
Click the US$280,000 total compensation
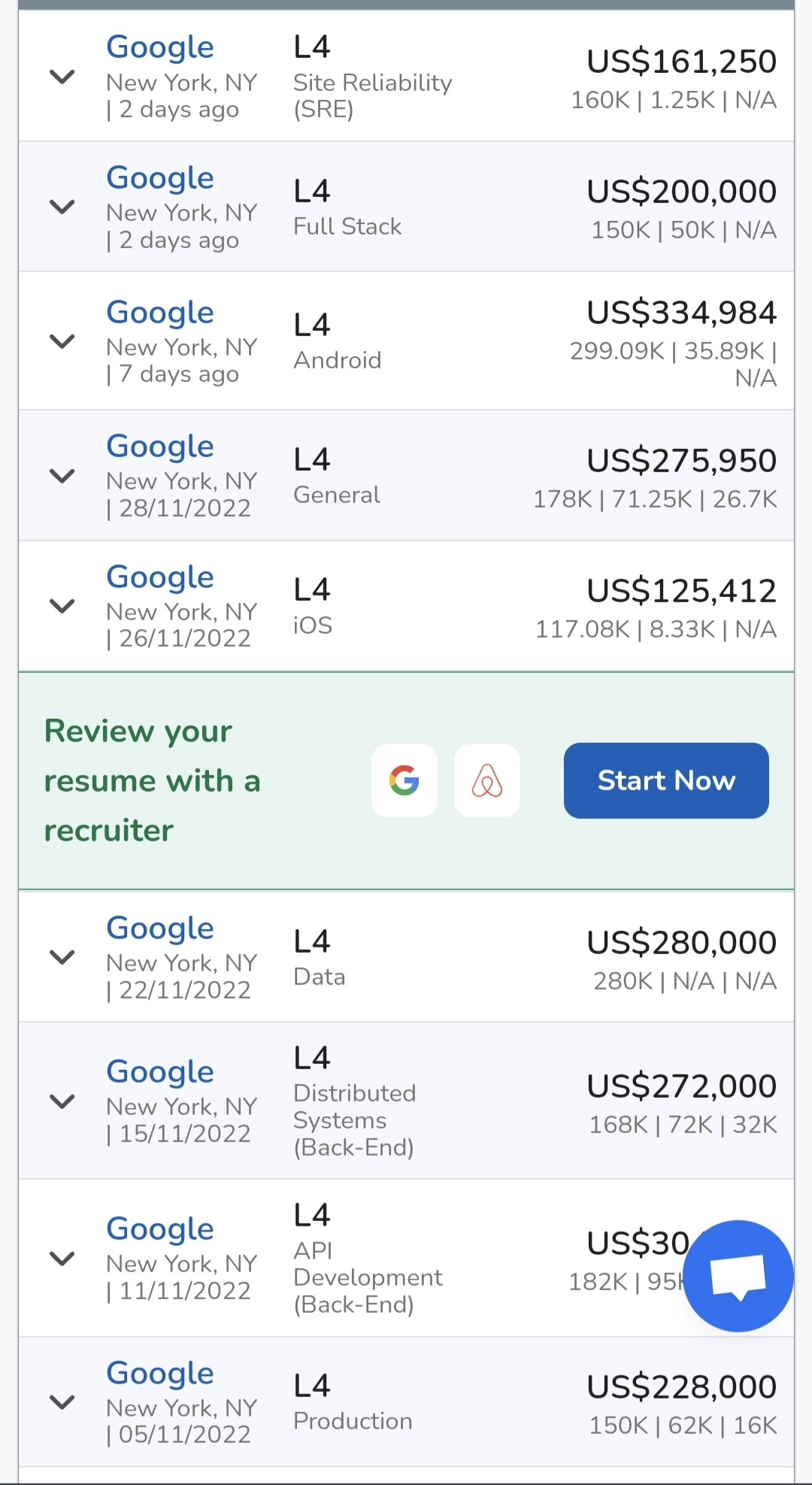(x=682, y=943)
